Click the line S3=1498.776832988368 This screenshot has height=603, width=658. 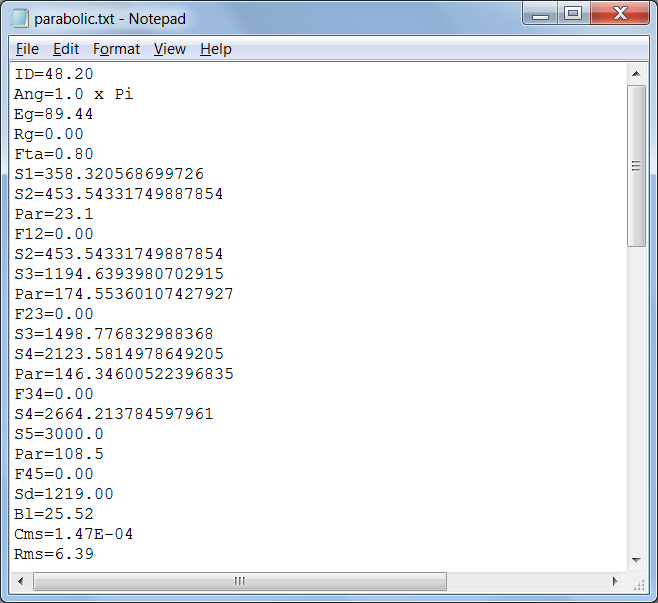(x=114, y=334)
